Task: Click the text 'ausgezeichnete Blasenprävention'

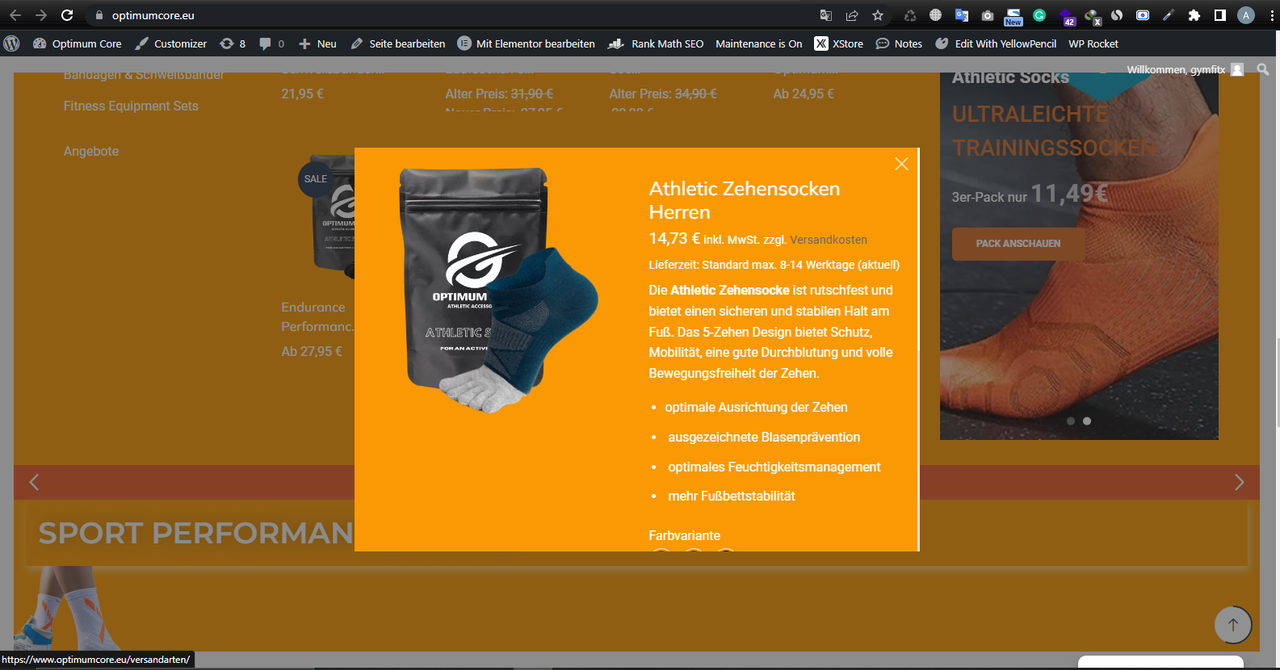Action: click(764, 437)
